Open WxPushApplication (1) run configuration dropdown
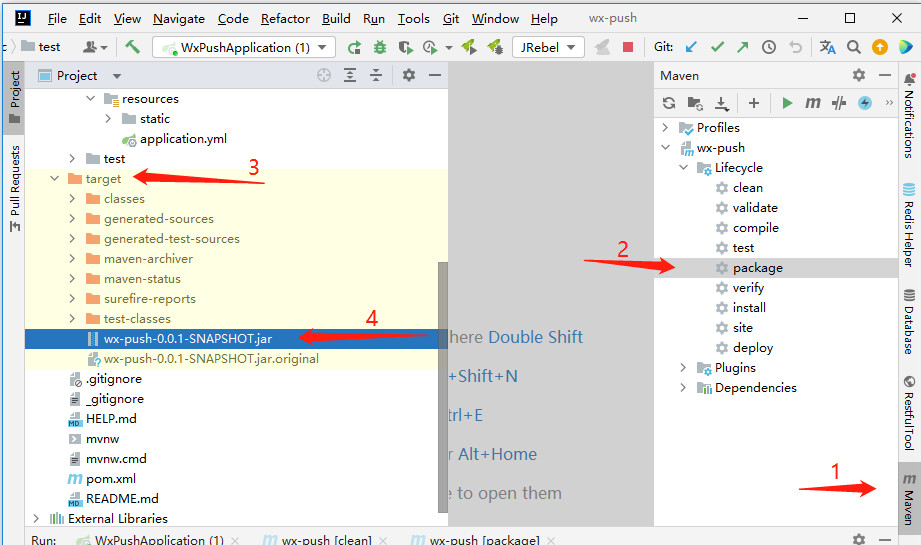The image size is (921, 545). (244, 48)
